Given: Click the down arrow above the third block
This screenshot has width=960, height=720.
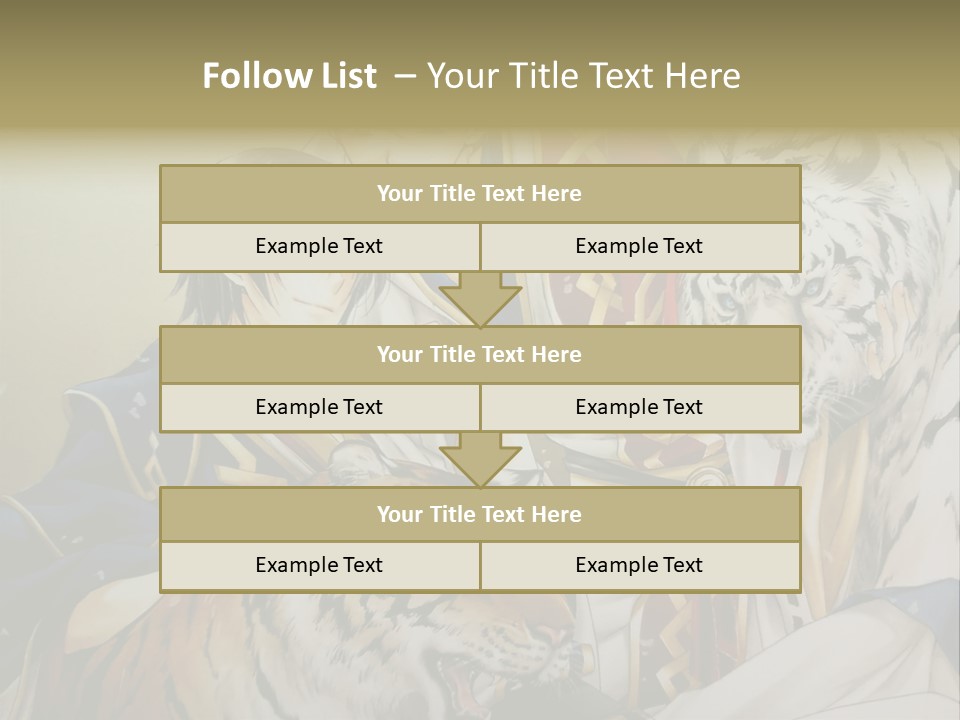Looking at the screenshot, I should click(481, 460).
